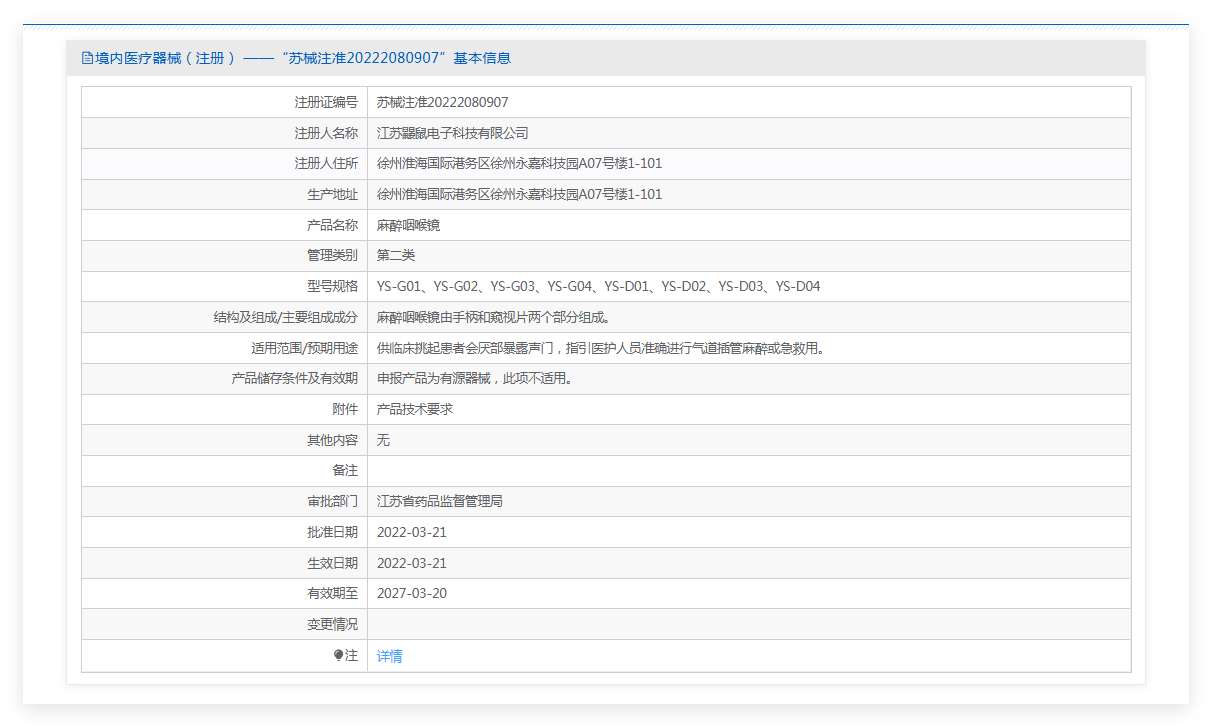Viewport: 1212px width, 727px height.
Task: Click the 变更情况 row label
Action: point(332,624)
